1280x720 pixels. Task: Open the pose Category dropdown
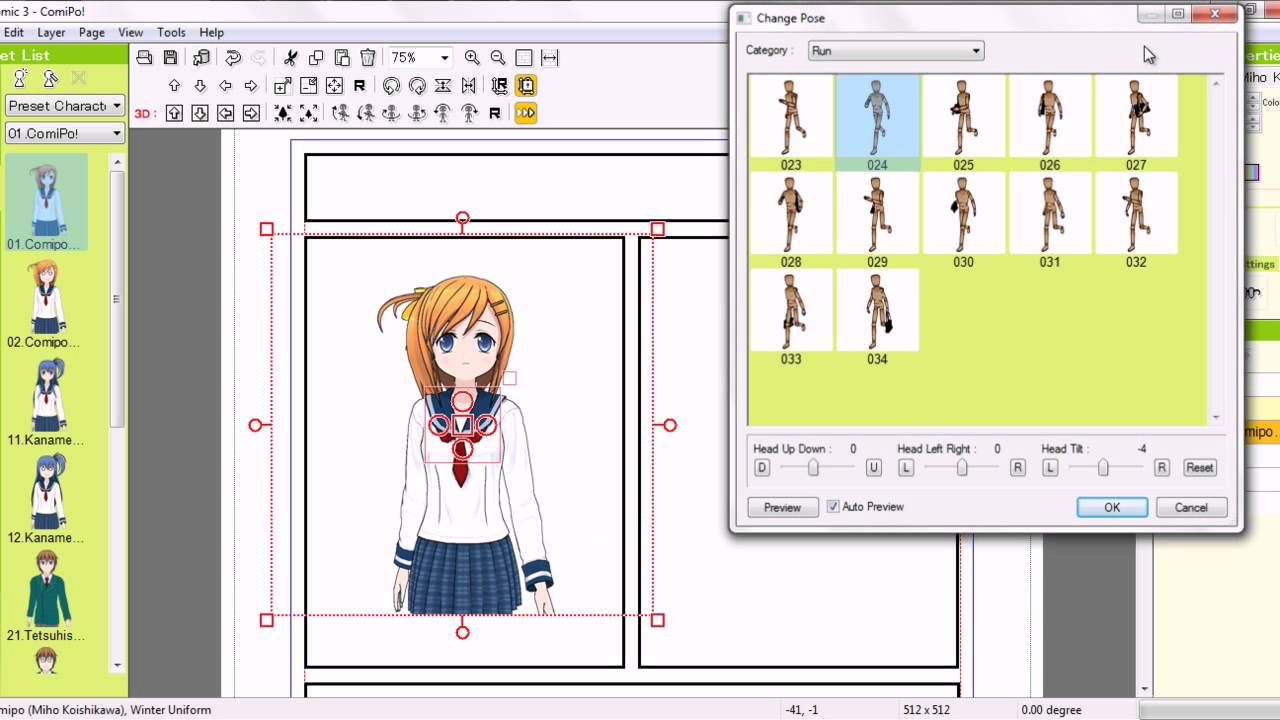pos(896,51)
